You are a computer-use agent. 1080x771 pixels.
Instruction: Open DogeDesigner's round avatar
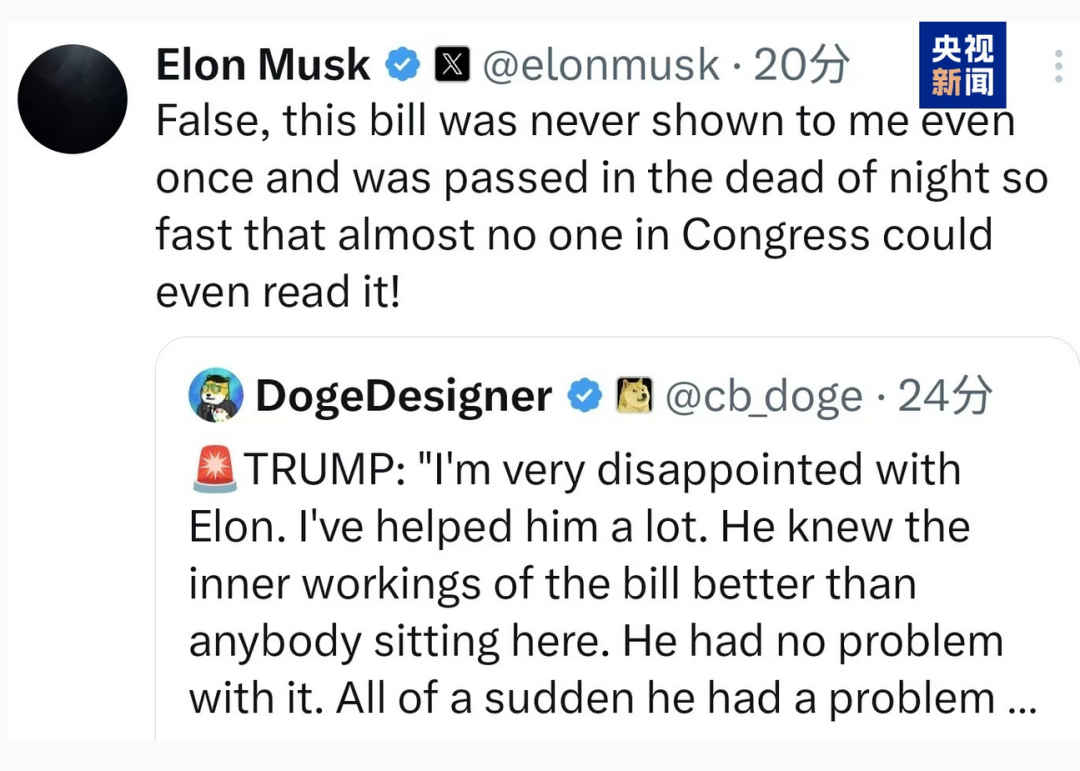216,395
